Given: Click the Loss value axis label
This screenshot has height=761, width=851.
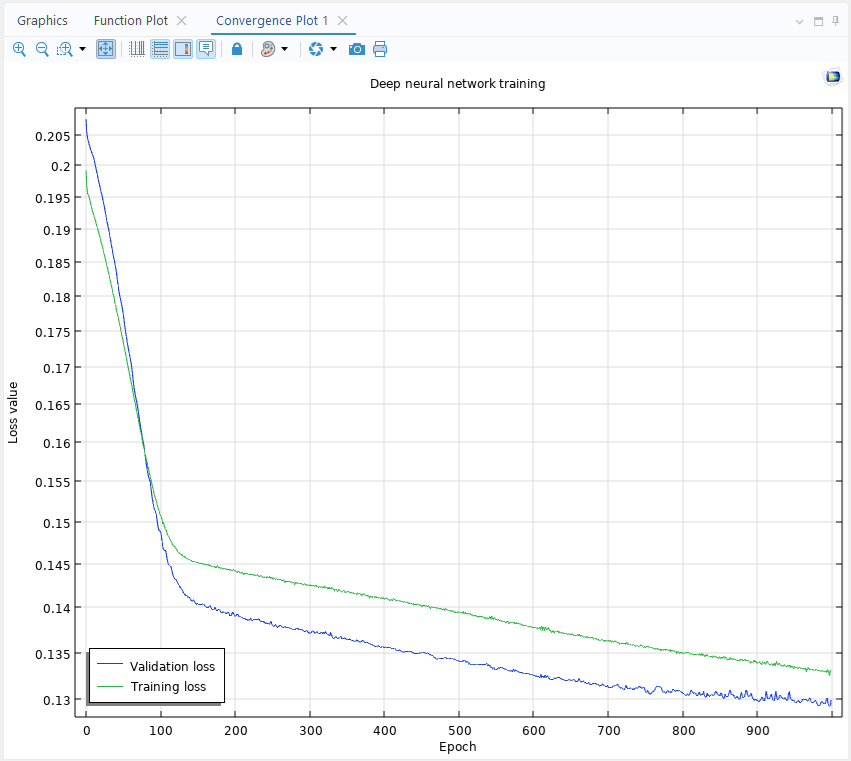Looking at the screenshot, I should 13,413.
